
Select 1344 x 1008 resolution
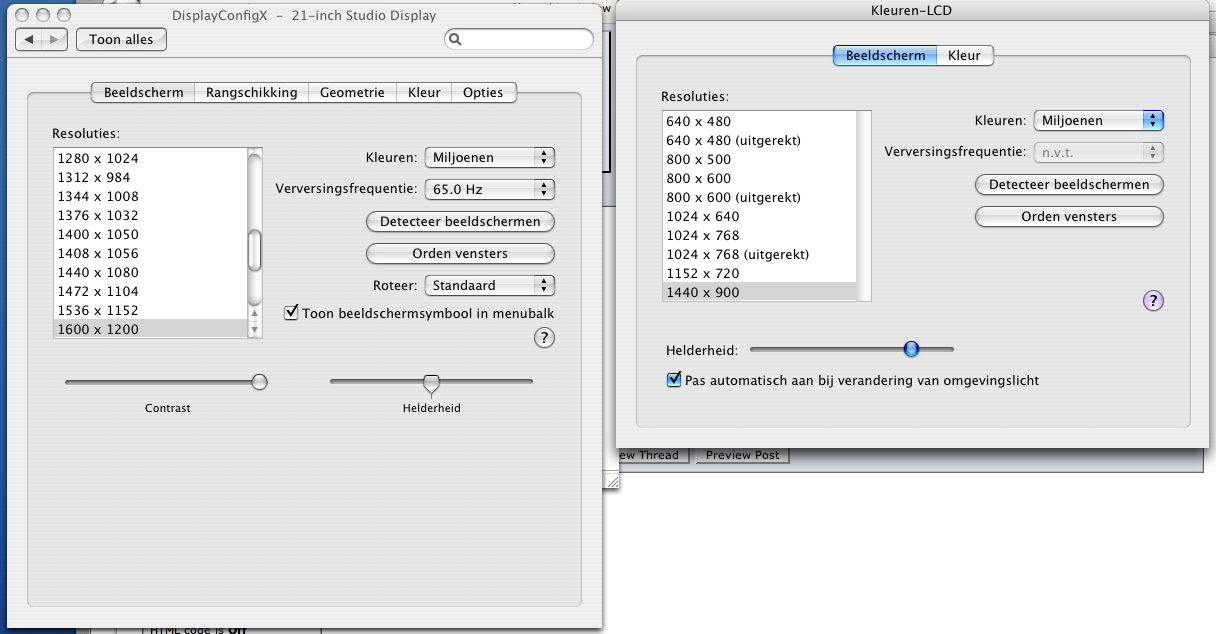[x=150, y=196]
